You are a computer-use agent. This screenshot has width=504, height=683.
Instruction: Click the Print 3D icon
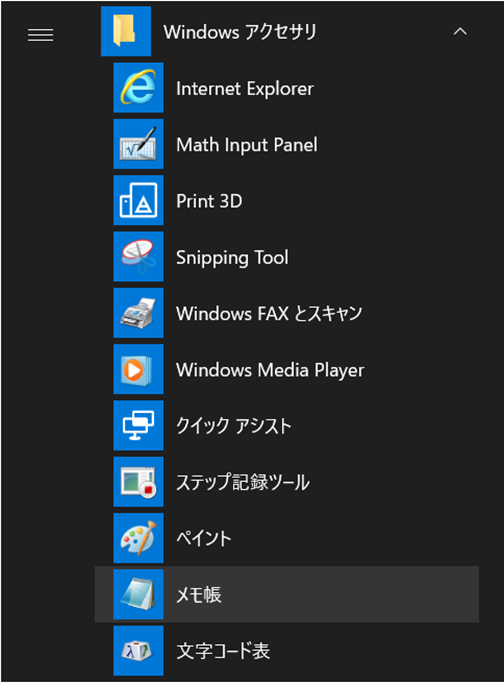point(139,200)
